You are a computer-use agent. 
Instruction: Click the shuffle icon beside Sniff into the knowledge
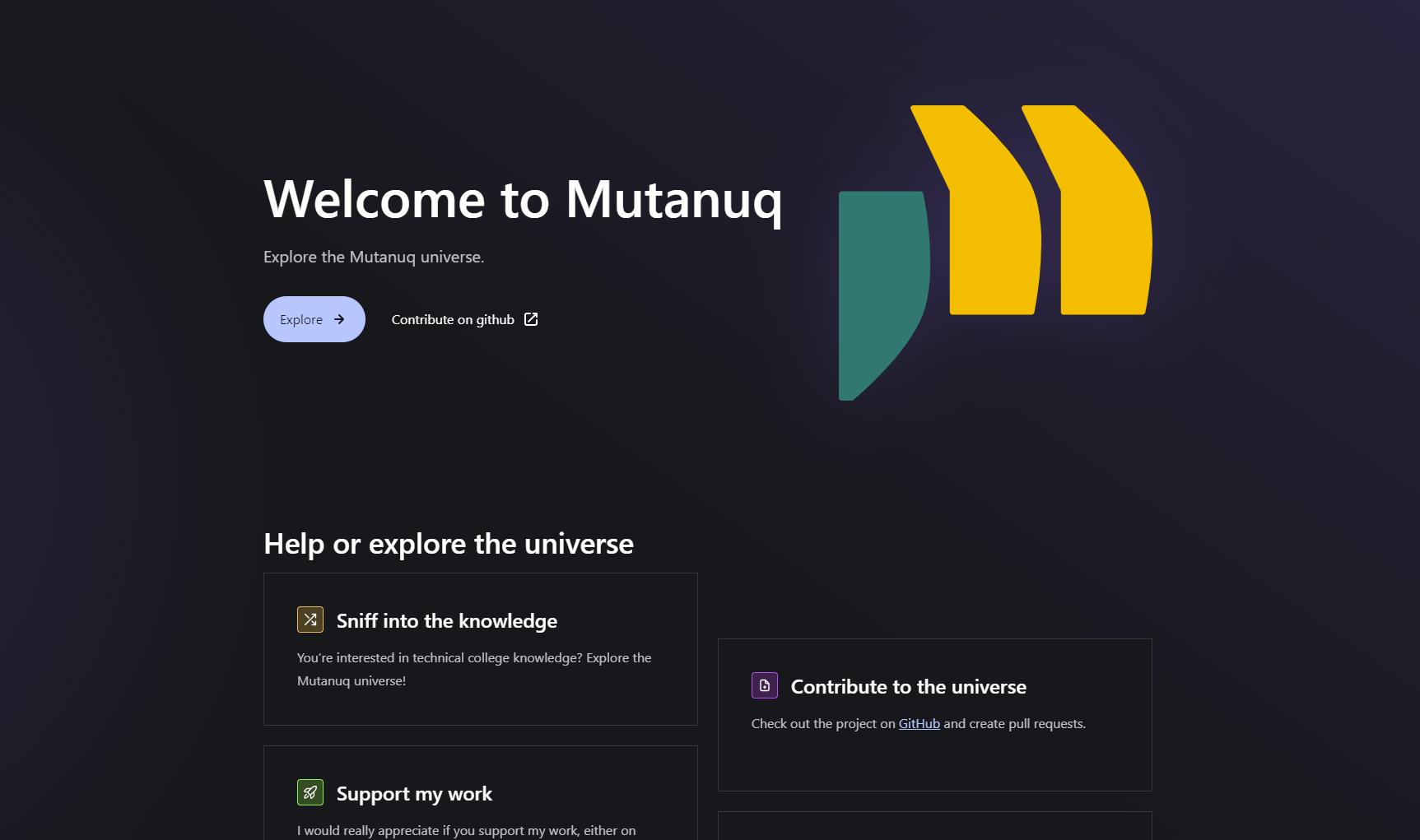310,620
